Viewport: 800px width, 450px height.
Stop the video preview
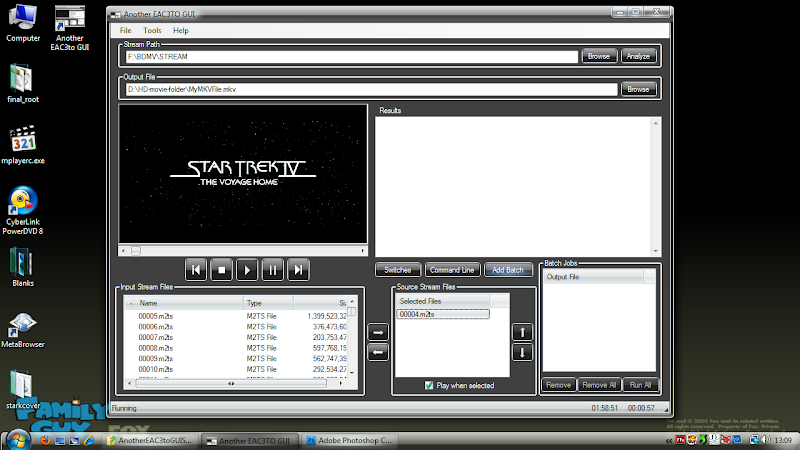(x=221, y=270)
